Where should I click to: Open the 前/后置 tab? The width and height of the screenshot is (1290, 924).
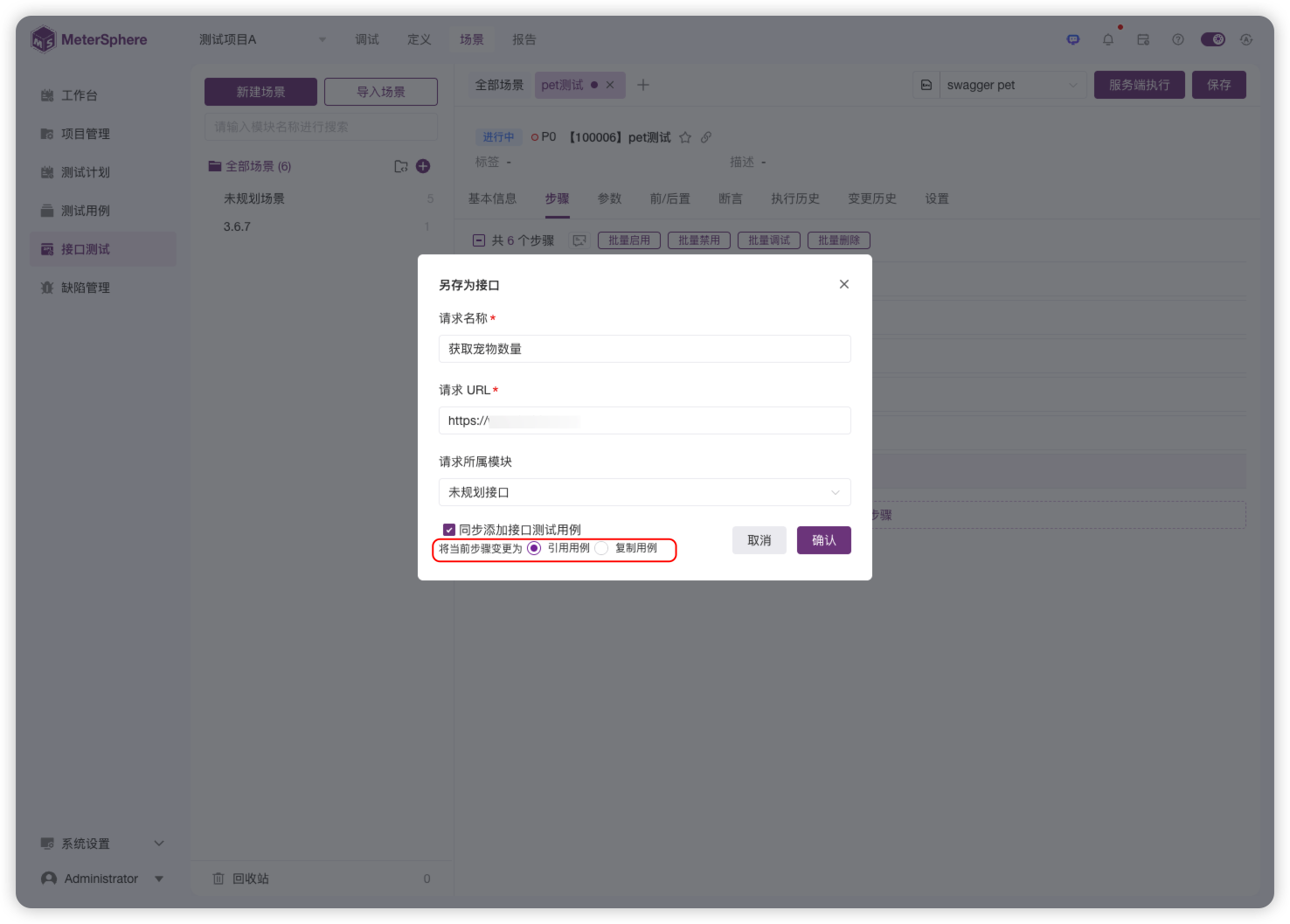coord(670,198)
